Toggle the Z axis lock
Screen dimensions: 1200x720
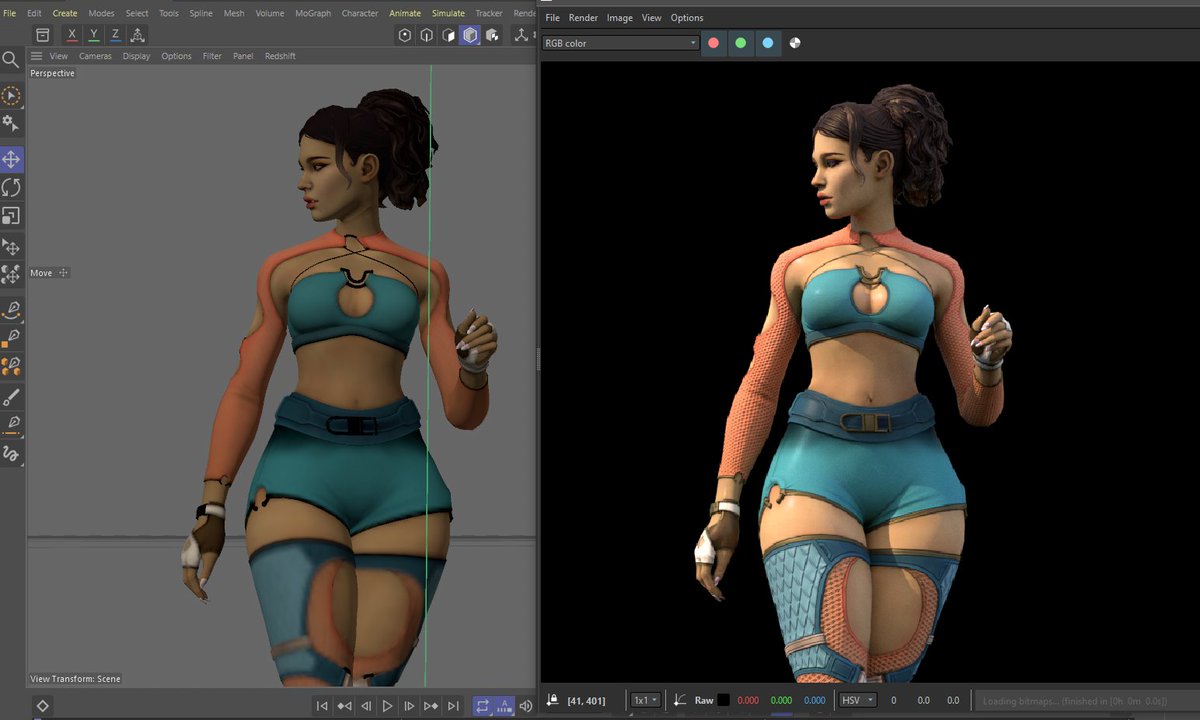tap(116, 35)
